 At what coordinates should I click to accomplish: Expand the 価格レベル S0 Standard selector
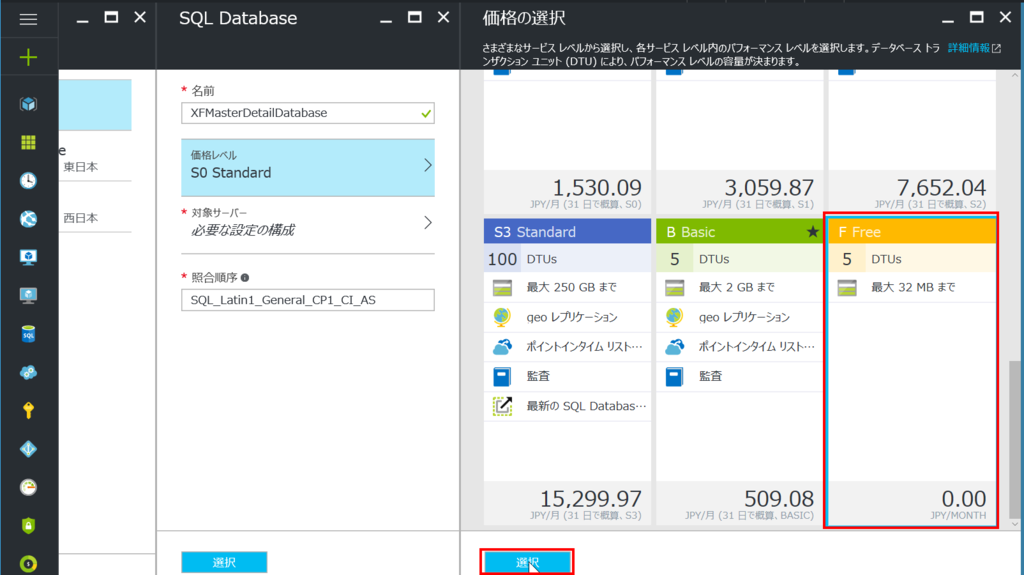coord(308,167)
